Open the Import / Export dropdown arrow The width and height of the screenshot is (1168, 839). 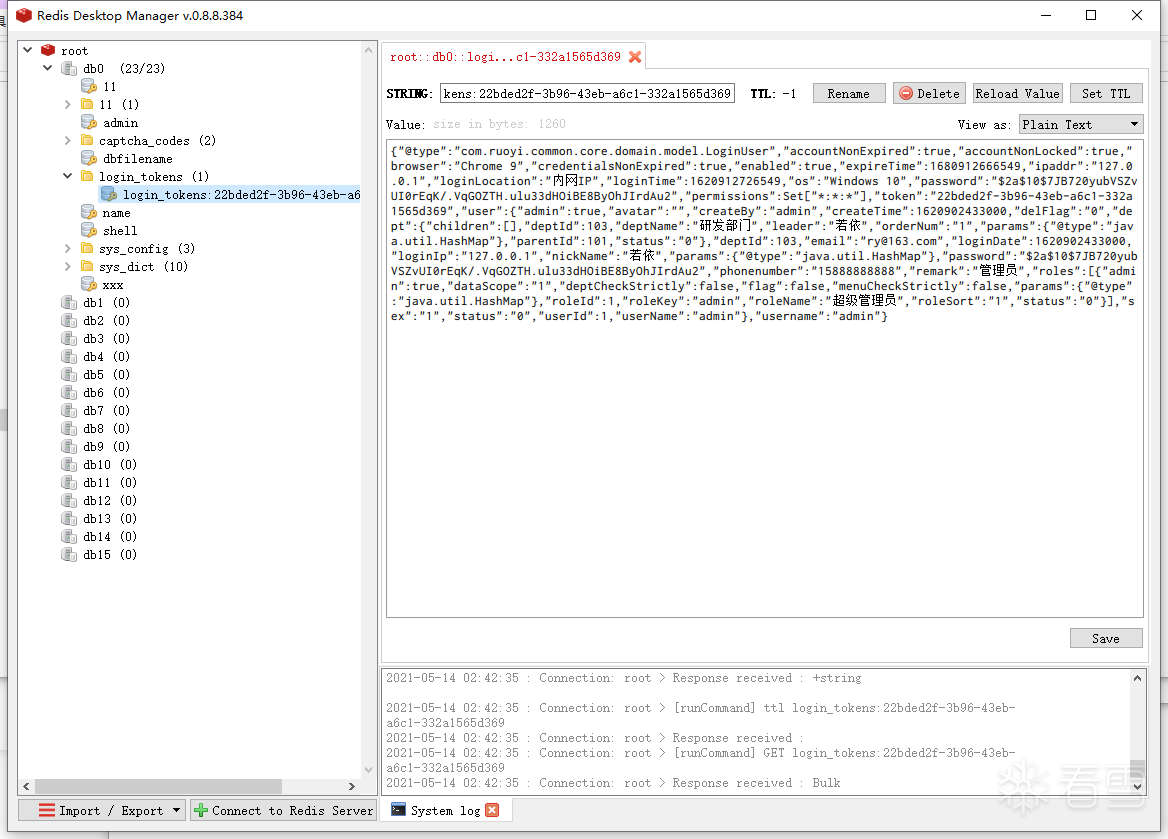pos(177,810)
